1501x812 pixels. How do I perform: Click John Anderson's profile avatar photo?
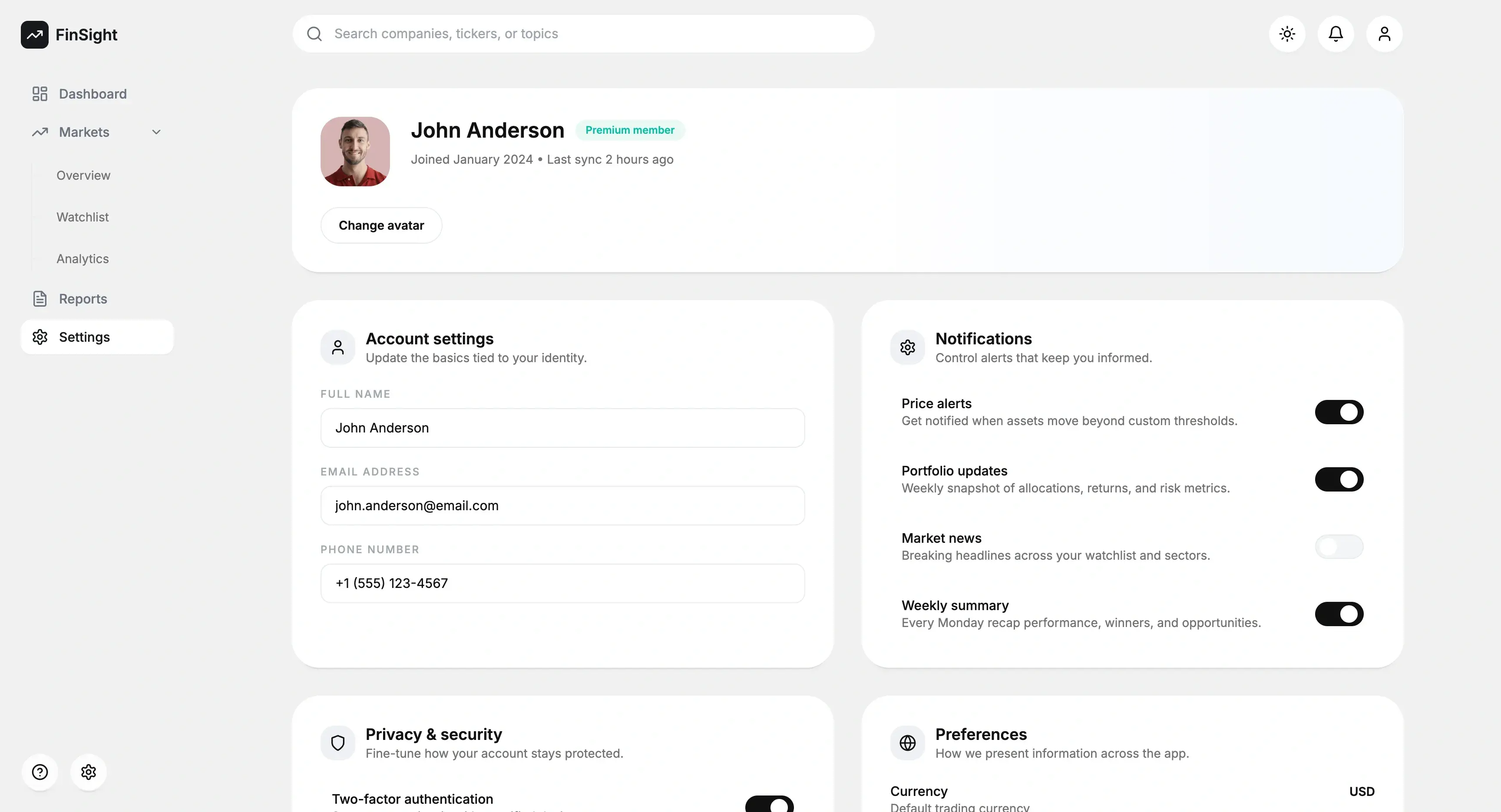[355, 151]
